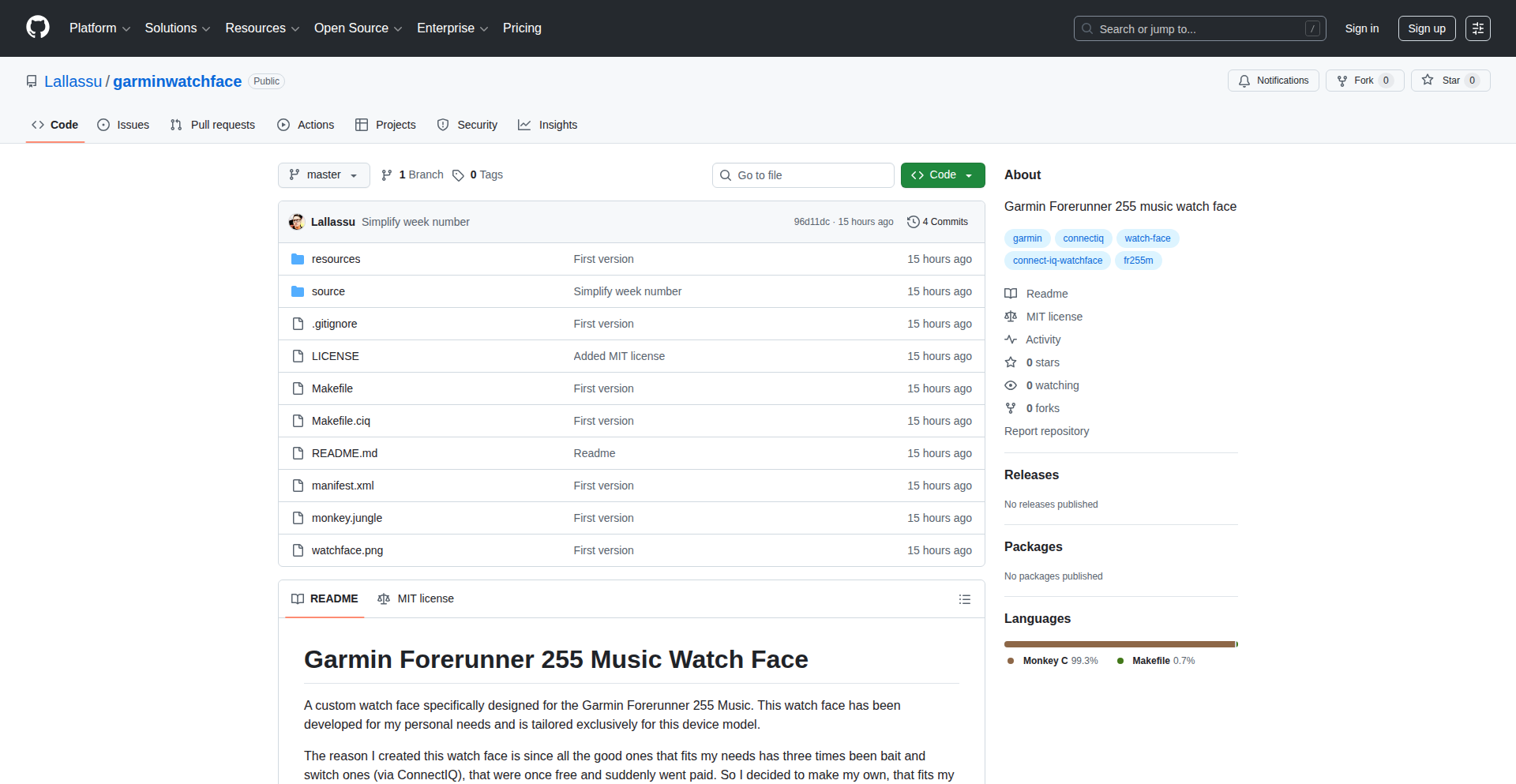Open the Projects tab
1516x784 pixels.
click(385, 125)
